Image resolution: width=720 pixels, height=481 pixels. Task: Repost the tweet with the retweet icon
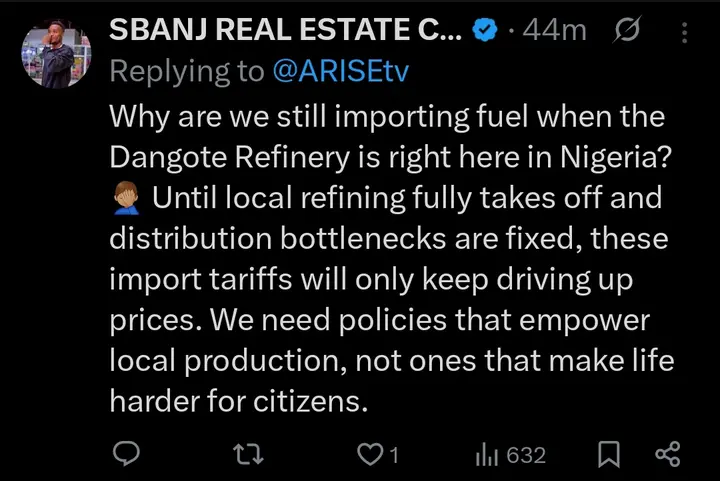[x=244, y=455]
